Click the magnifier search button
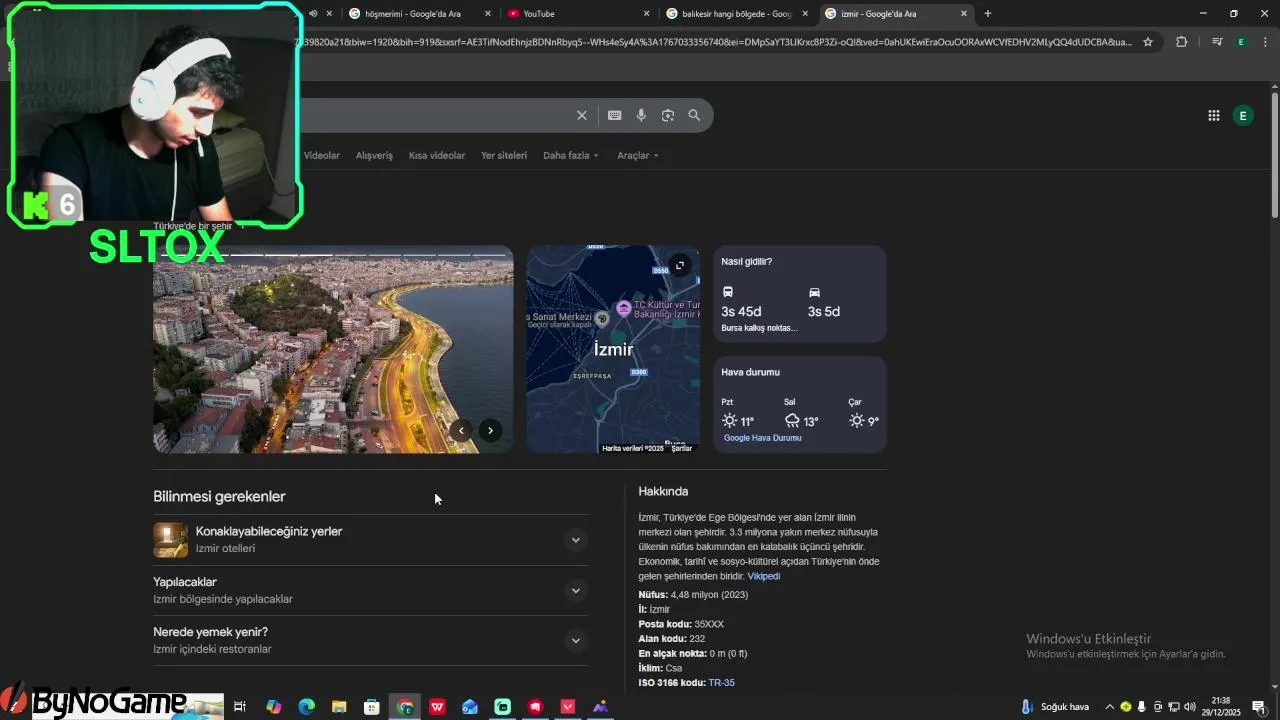 pyautogui.click(x=694, y=115)
